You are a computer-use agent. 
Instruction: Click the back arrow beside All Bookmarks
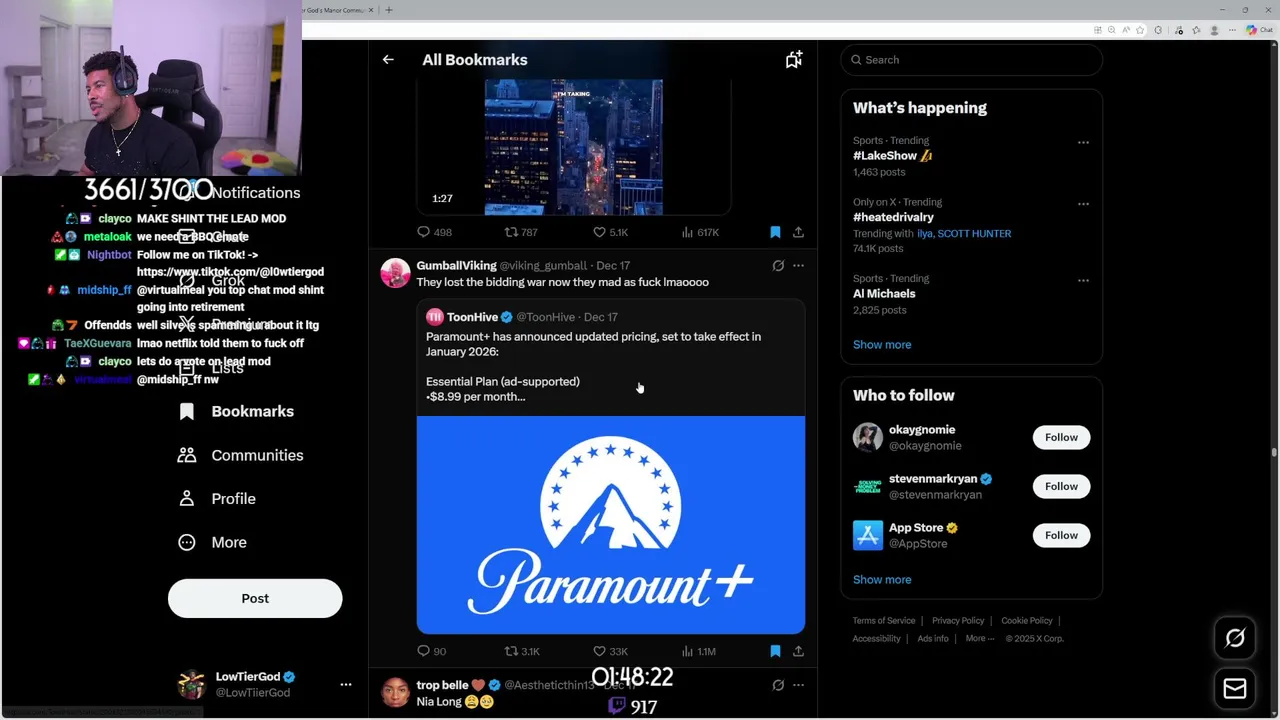[388, 60]
